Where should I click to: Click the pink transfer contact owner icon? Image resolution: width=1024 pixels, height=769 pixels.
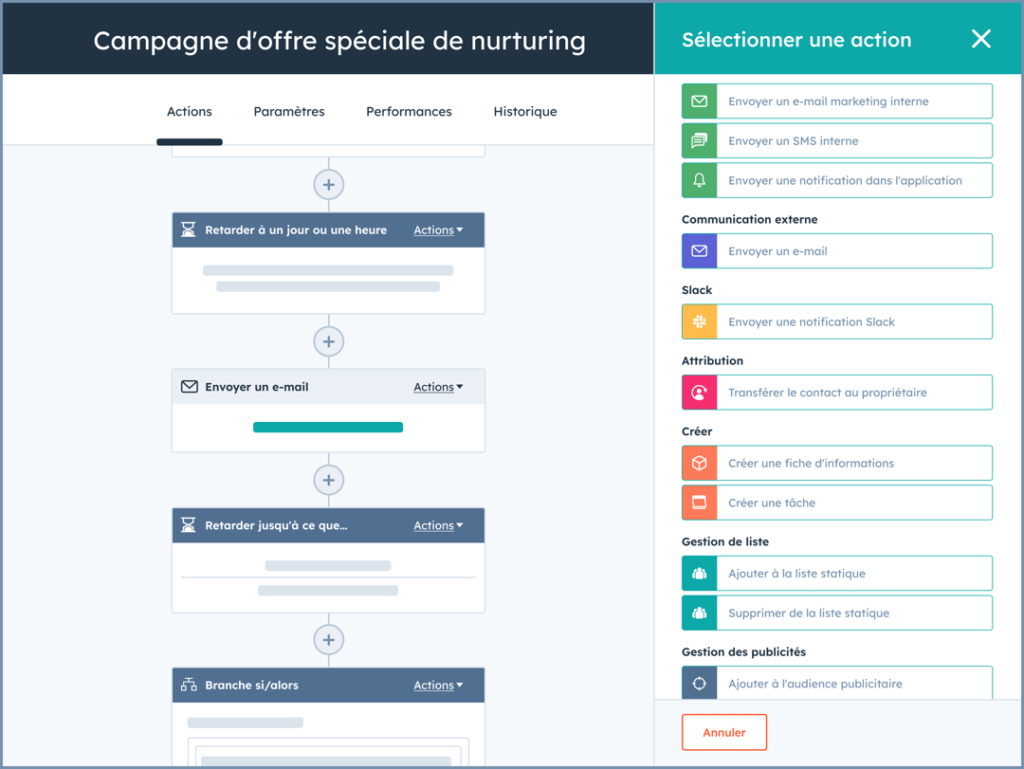[x=699, y=393]
